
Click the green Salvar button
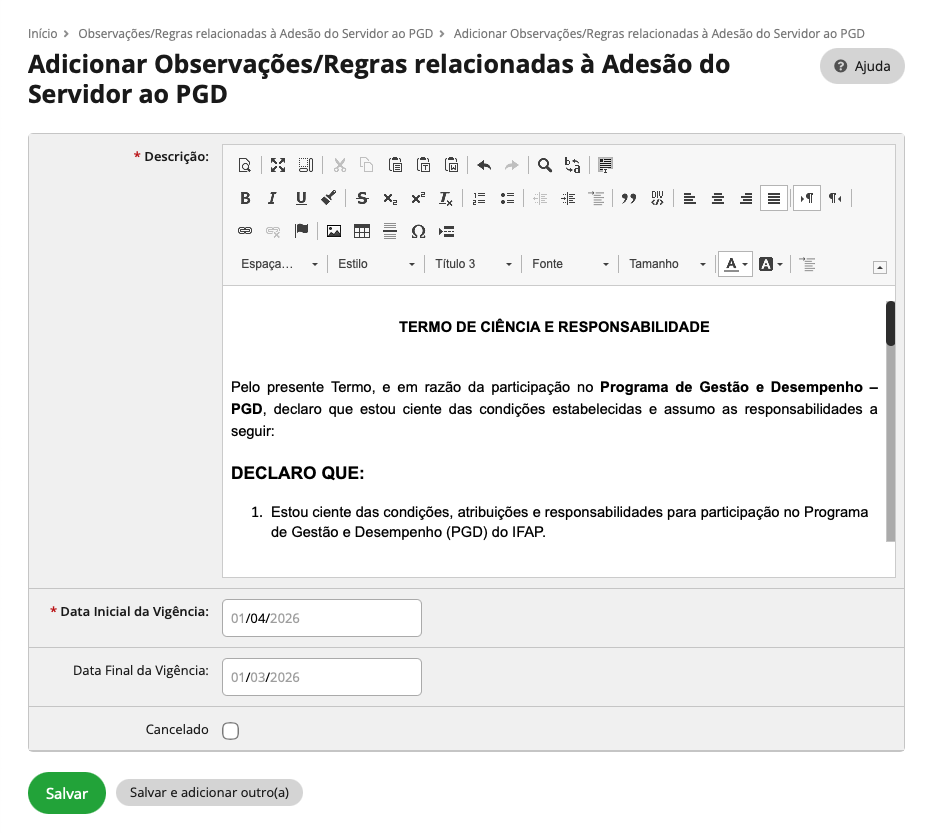point(67,793)
